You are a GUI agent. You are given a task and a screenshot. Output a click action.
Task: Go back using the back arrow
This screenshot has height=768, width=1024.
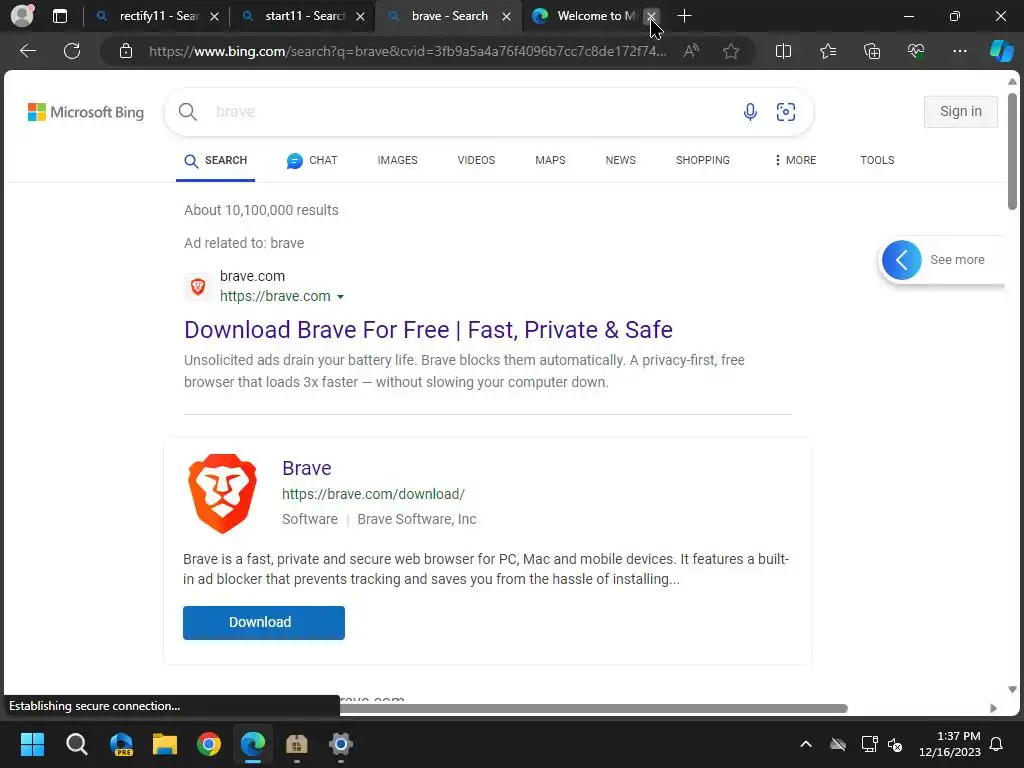click(x=28, y=51)
